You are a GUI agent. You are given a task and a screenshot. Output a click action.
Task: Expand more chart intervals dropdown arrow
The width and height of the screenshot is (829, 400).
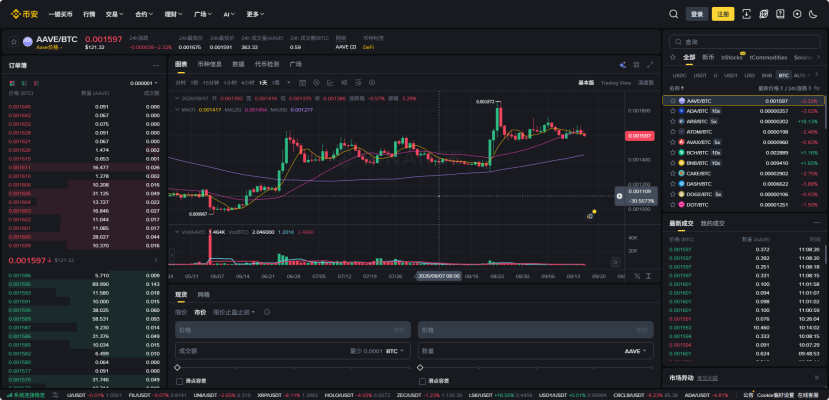tap(289, 82)
